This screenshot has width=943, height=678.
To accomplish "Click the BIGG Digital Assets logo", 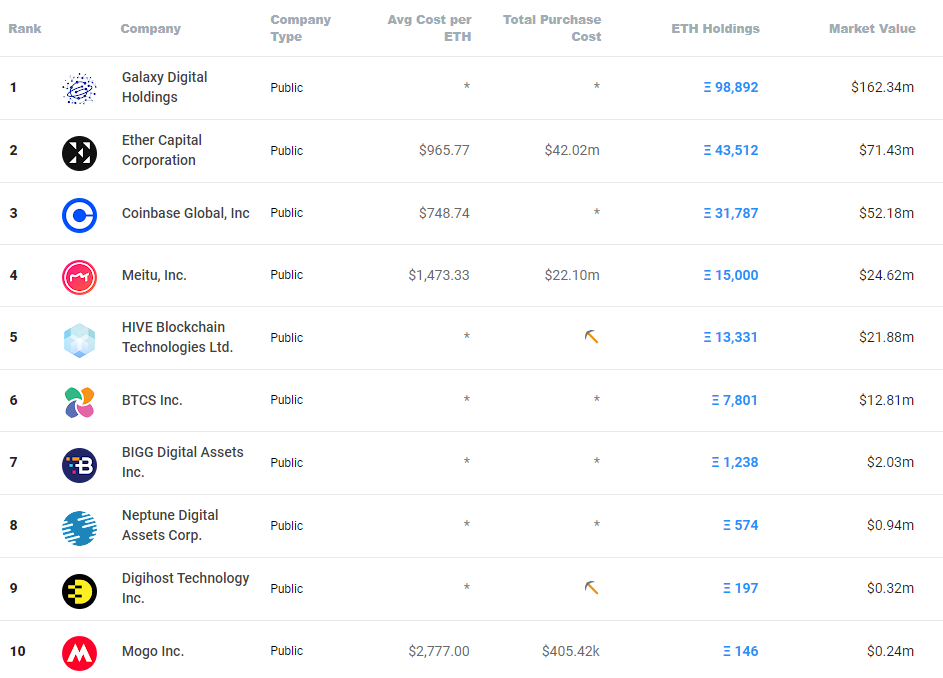I will (x=79, y=465).
